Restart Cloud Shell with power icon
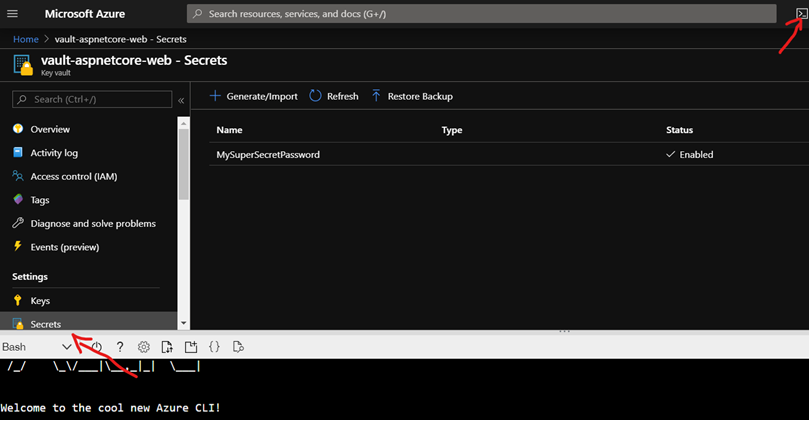The width and height of the screenshot is (809, 421). click(96, 347)
